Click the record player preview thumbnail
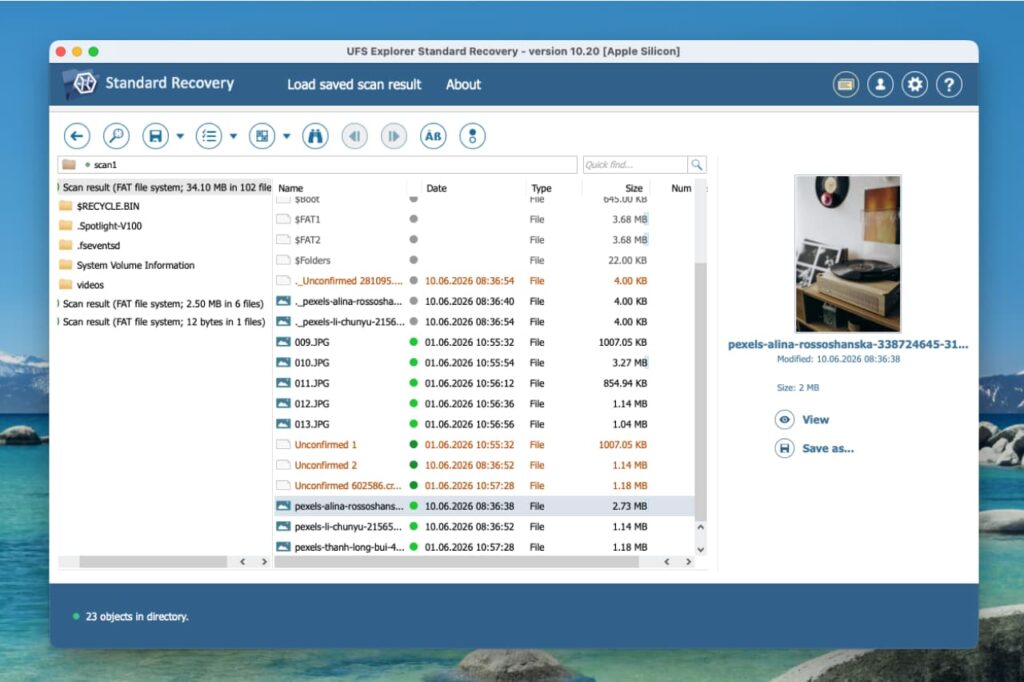Screen dimensions: 1024x682 pyautogui.click(x=848, y=254)
